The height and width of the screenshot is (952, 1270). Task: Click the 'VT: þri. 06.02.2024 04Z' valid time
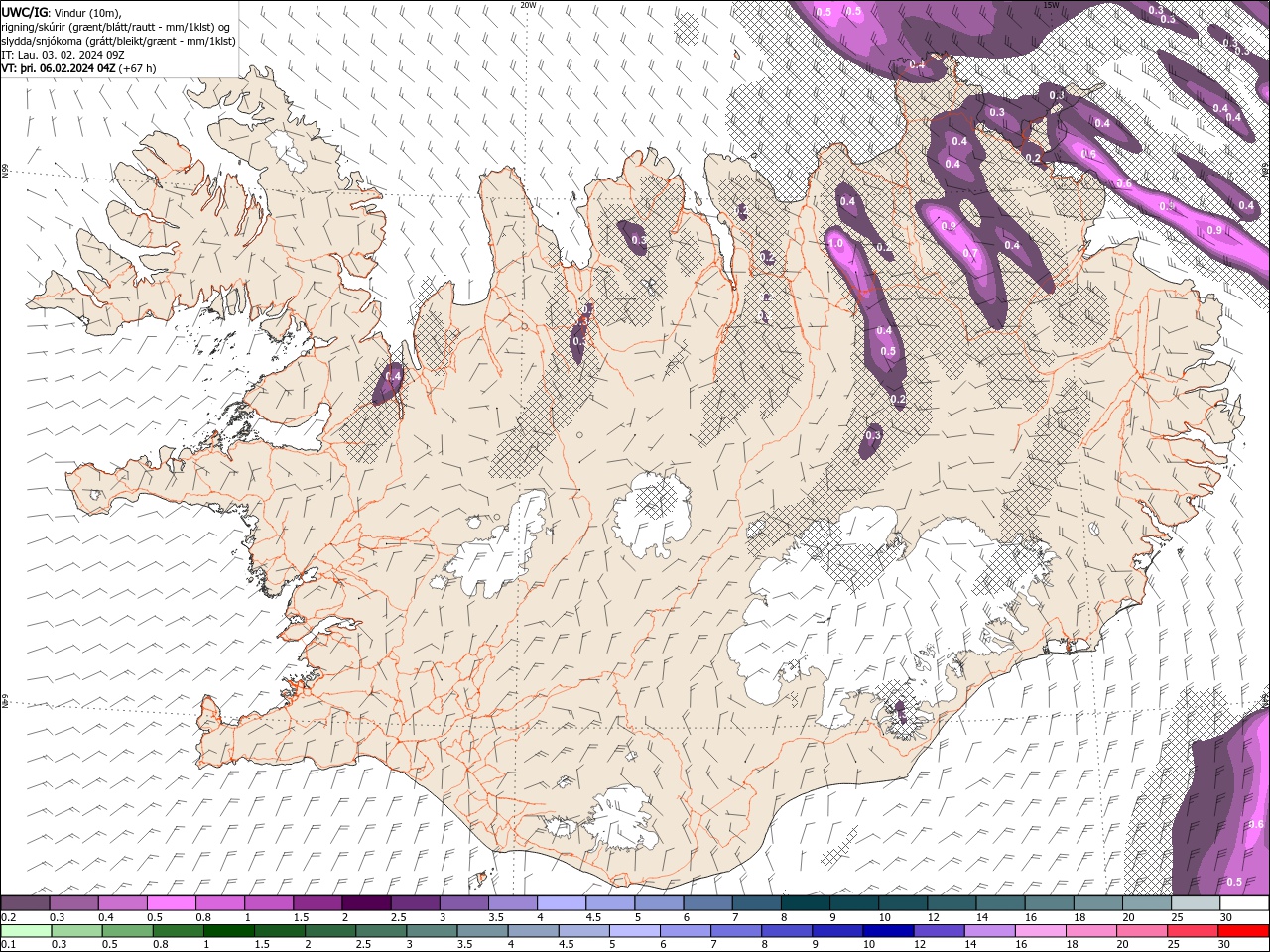[59, 68]
